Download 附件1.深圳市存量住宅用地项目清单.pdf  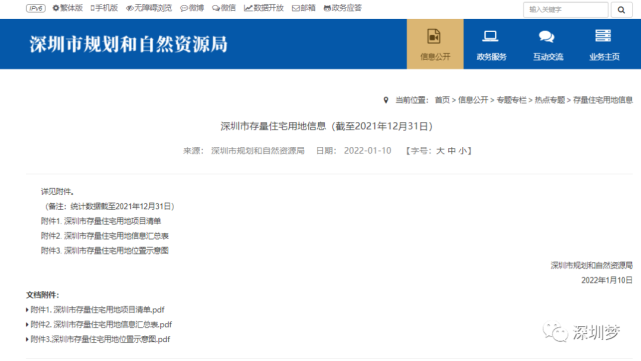(98, 310)
